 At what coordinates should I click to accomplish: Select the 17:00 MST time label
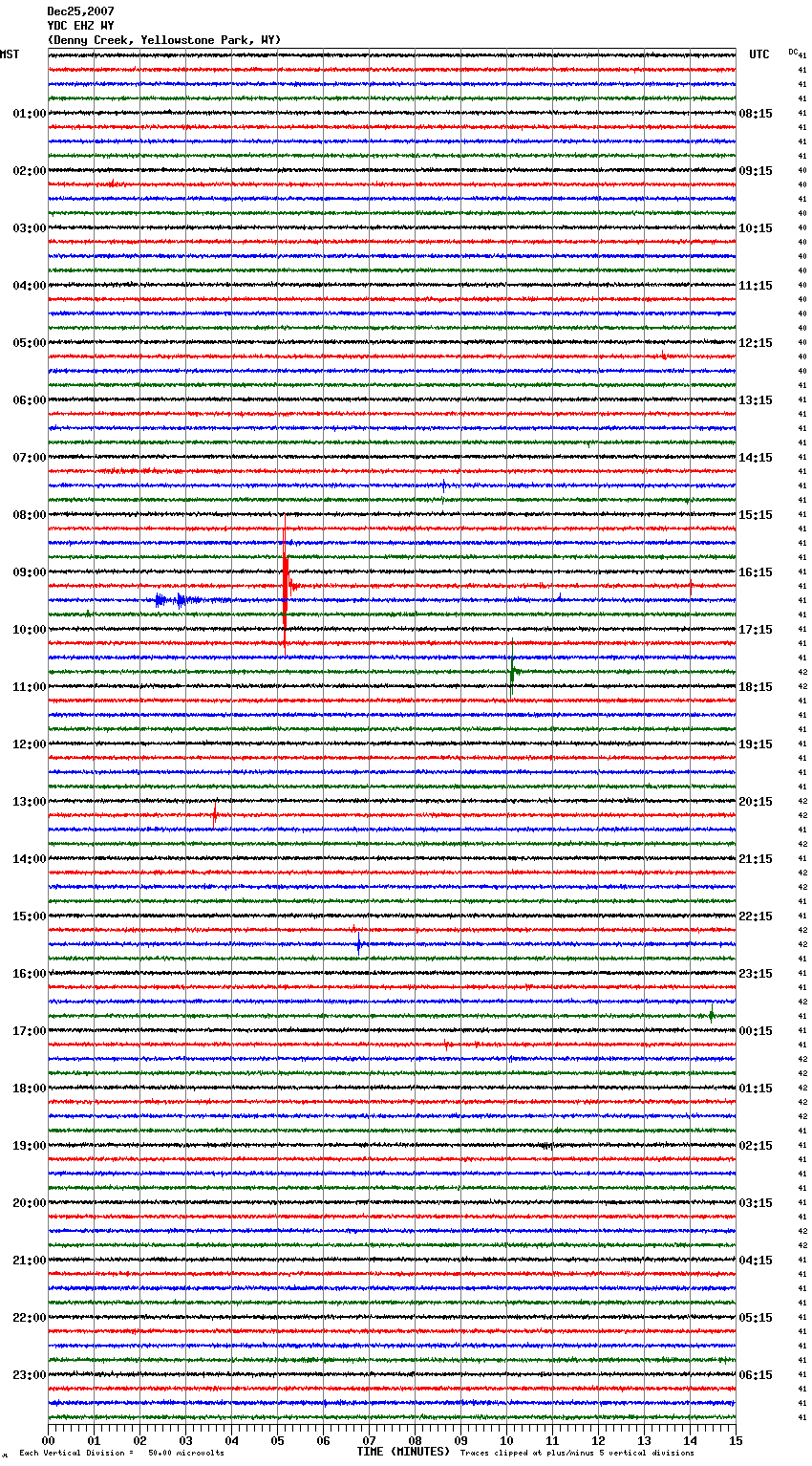29,1031
